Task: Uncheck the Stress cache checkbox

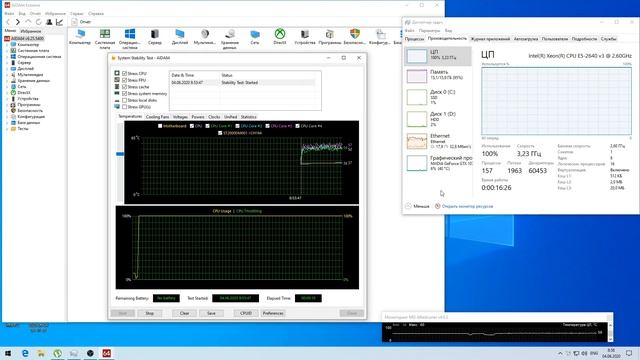Action: click(x=124, y=87)
